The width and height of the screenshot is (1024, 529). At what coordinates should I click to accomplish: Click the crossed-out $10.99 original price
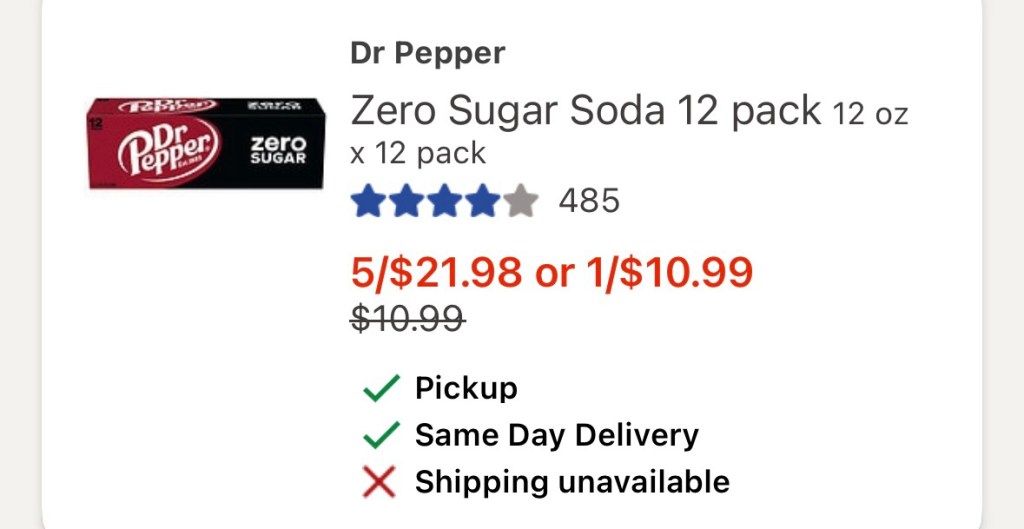(407, 319)
